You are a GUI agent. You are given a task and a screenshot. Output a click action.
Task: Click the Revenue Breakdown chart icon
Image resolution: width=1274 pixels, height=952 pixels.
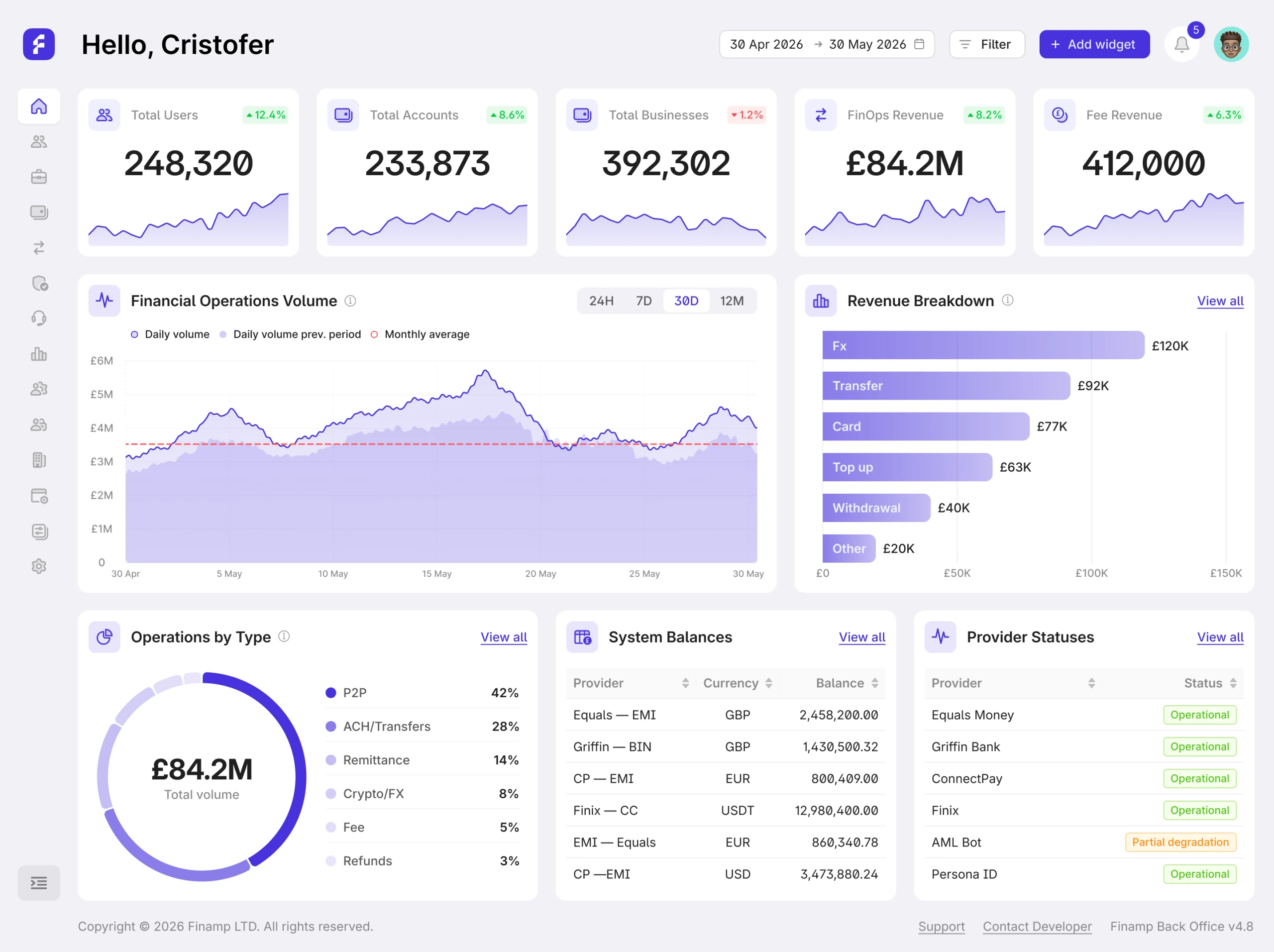click(x=821, y=301)
